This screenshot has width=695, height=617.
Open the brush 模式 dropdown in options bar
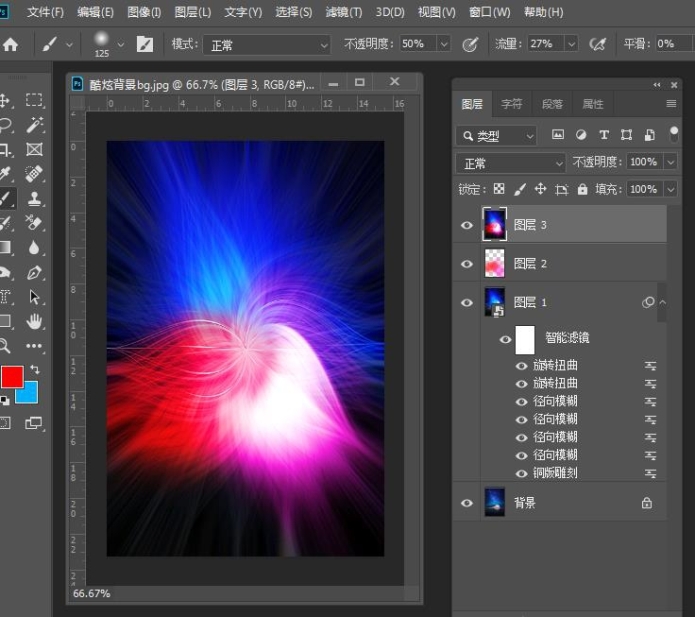pyautogui.click(x=266, y=44)
